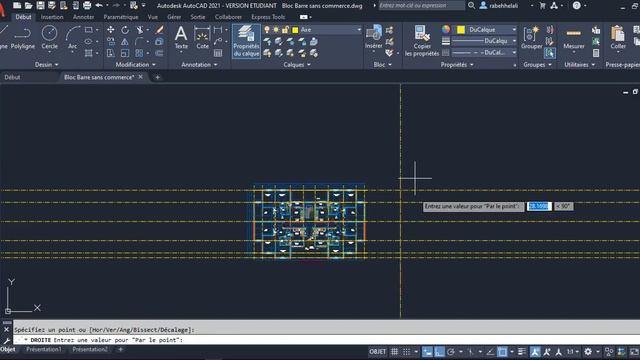Click the search magnifier icon
Screen dimensions: 640x360
(471, 5)
